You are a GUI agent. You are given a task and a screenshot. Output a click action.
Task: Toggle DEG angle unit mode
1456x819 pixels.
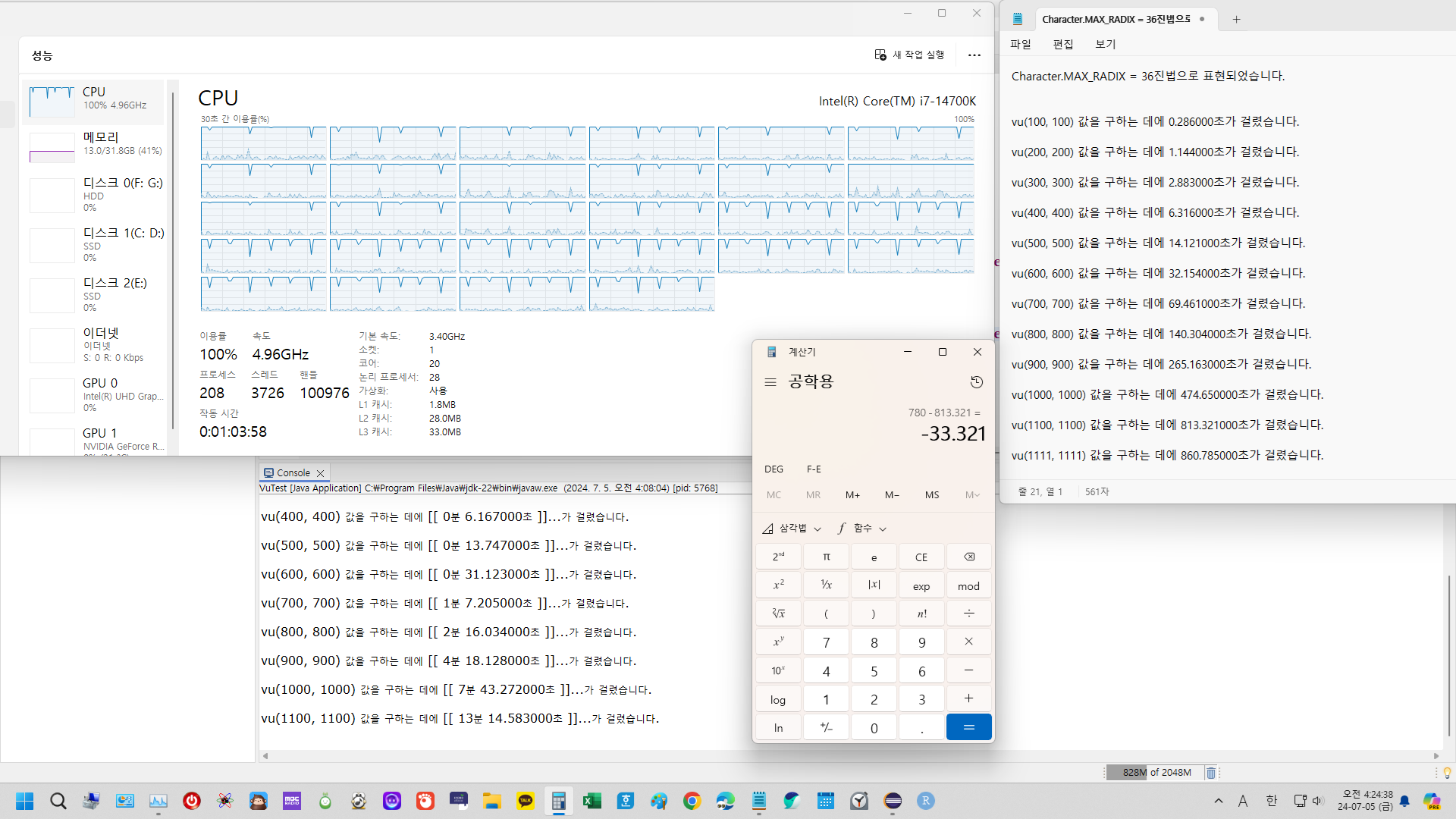(x=773, y=469)
